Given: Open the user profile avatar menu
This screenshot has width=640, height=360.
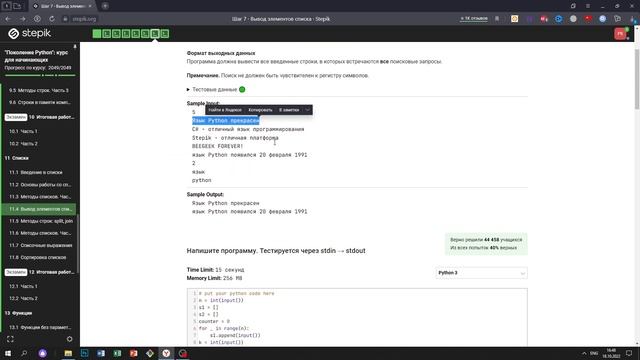Looking at the screenshot, I should [x=620, y=34].
